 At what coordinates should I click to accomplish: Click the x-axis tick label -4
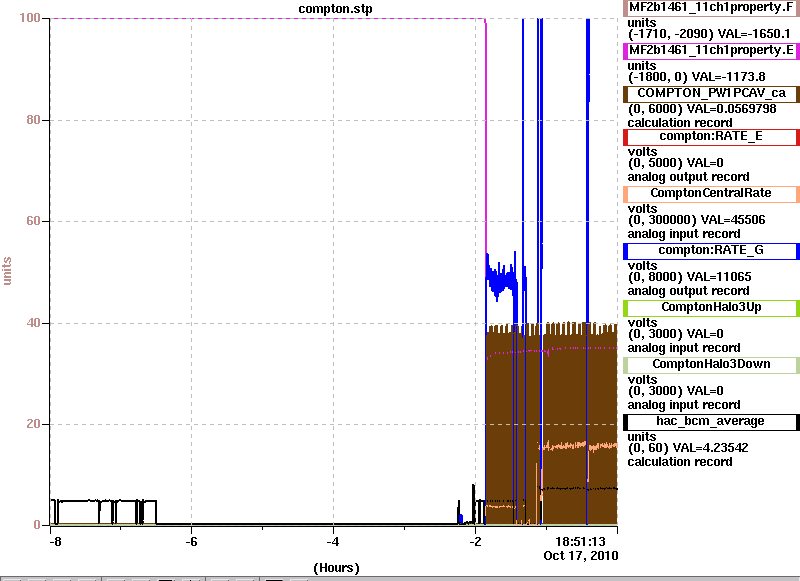[x=333, y=542]
